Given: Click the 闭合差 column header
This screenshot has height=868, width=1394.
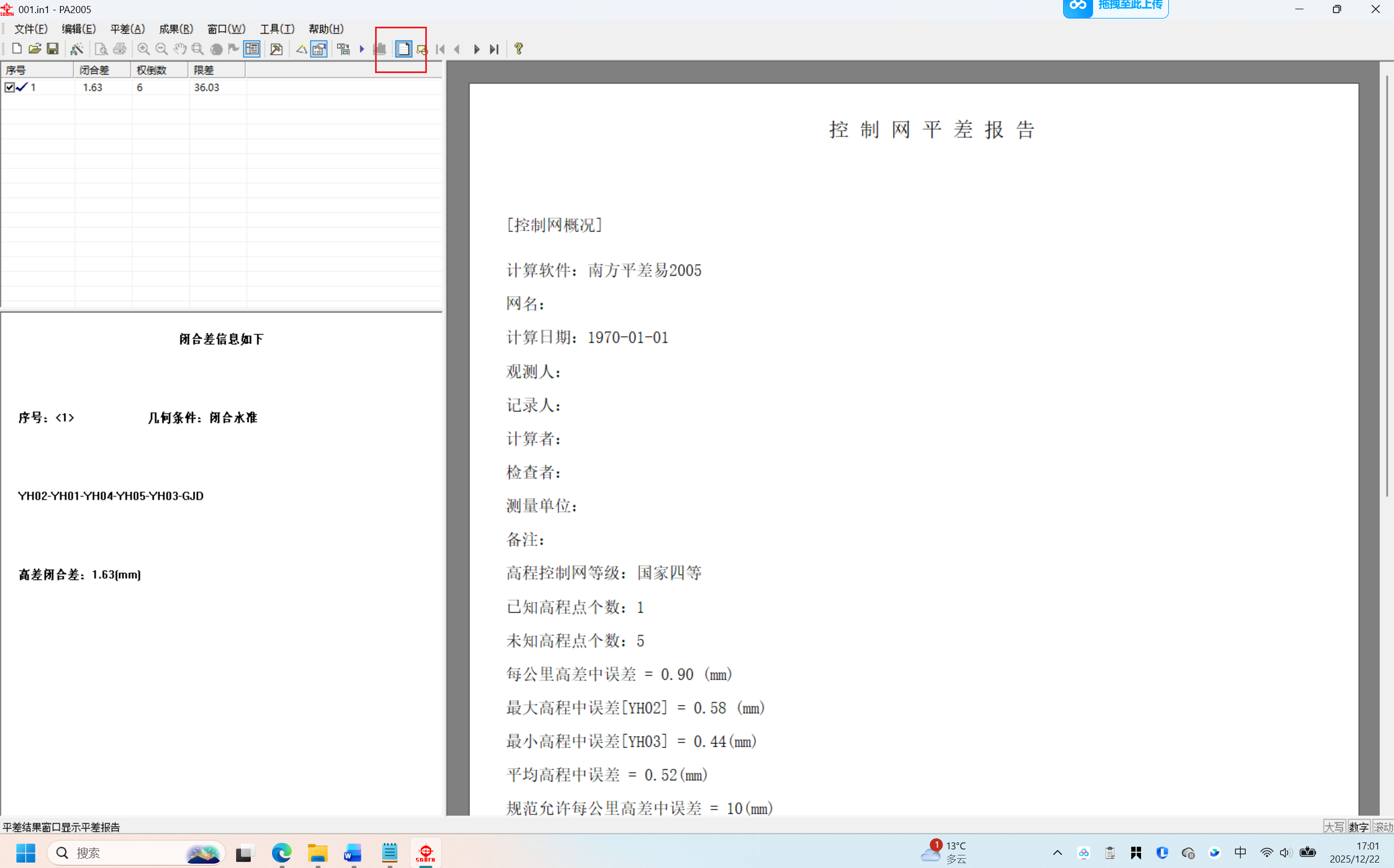Looking at the screenshot, I should [x=102, y=70].
